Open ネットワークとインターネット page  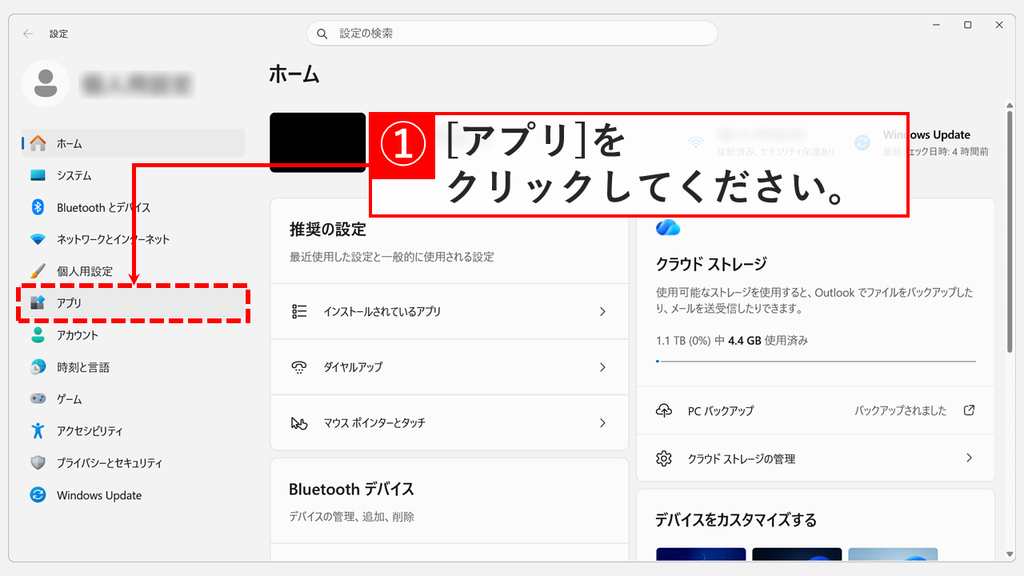point(133,239)
